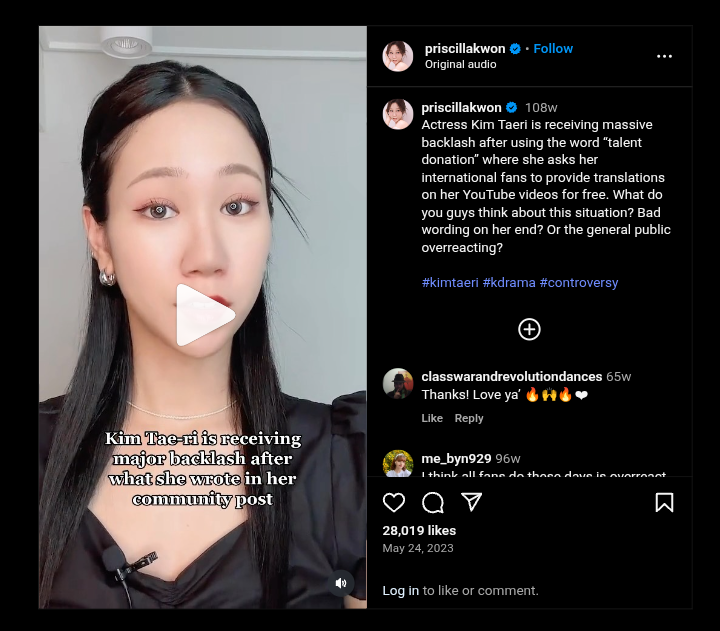720x631 pixels.
Task: Open priscillakwon profile picture in header
Action: click(398, 56)
